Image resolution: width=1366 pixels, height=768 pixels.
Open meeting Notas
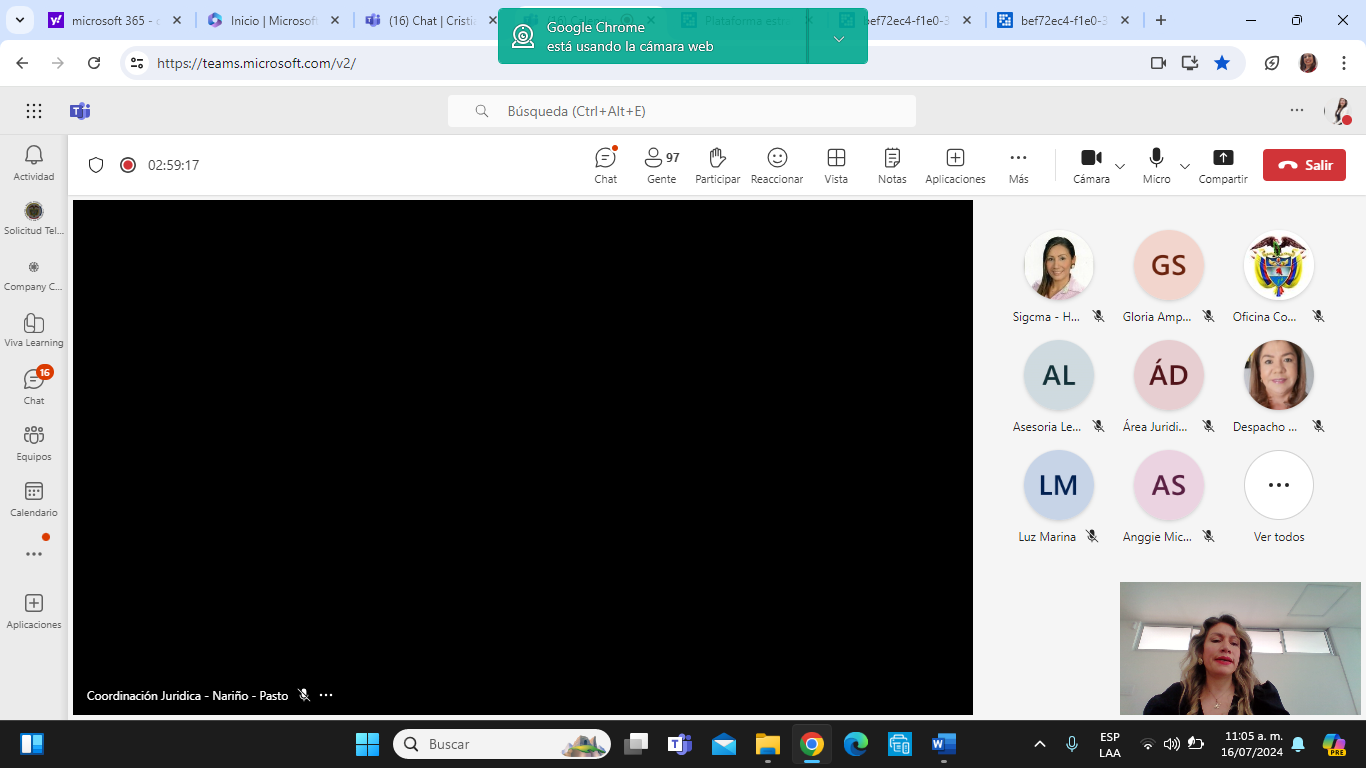[x=892, y=166]
